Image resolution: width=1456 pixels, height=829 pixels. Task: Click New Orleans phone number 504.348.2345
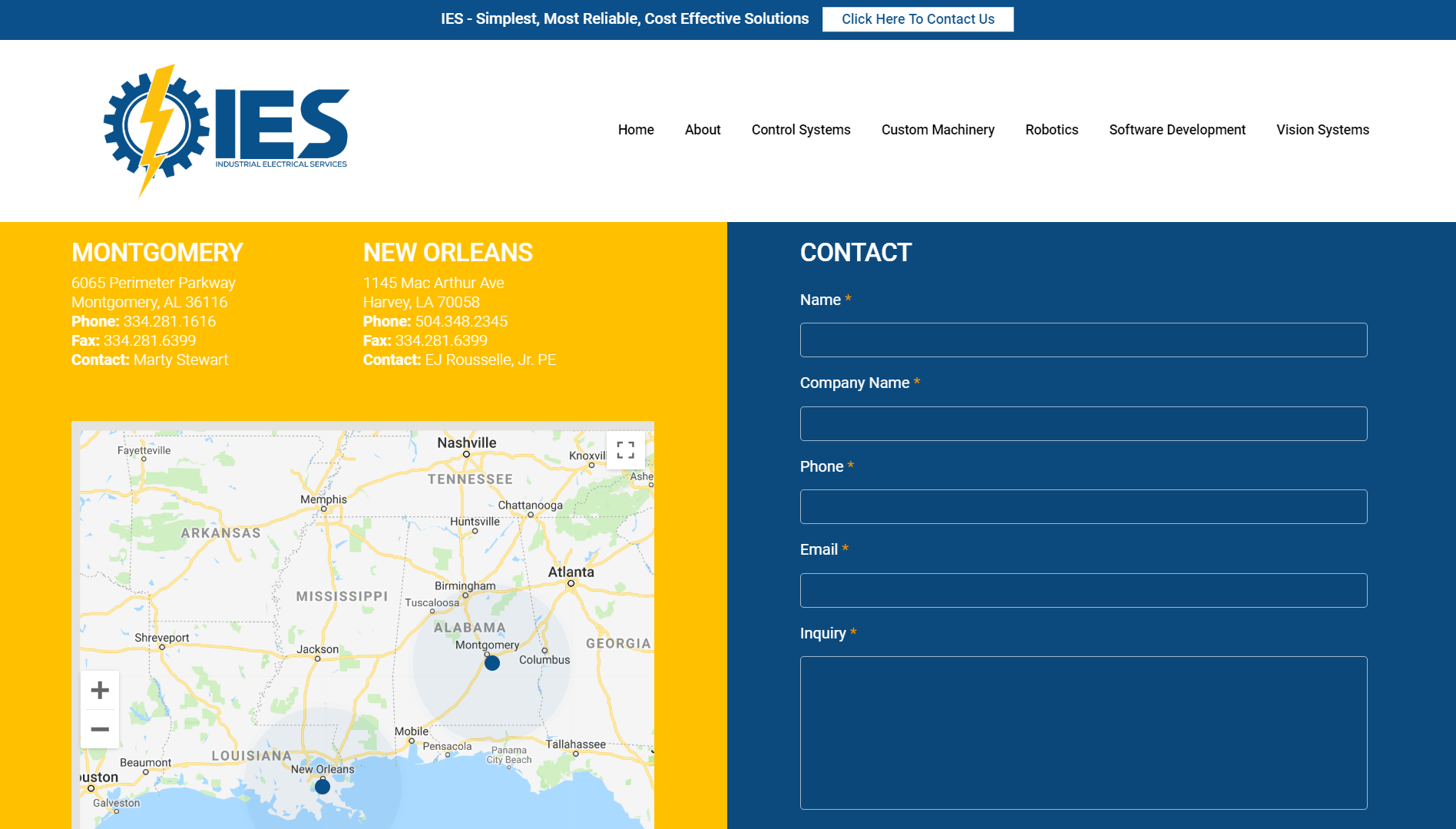click(x=461, y=321)
